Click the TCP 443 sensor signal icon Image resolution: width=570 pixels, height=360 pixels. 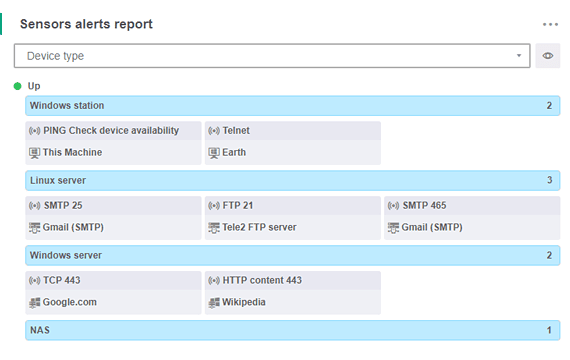pos(35,281)
